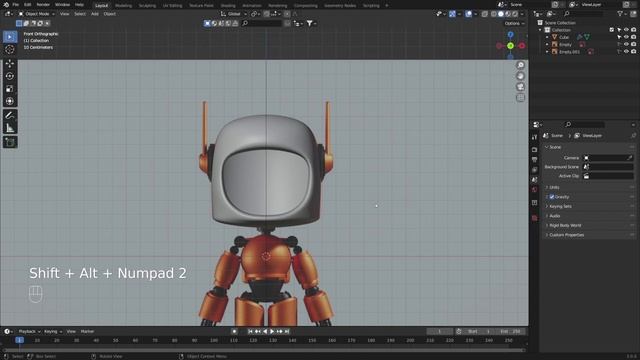Click green Y axis on navigation gizmo
The height and width of the screenshot is (360, 640).
coord(510,46)
